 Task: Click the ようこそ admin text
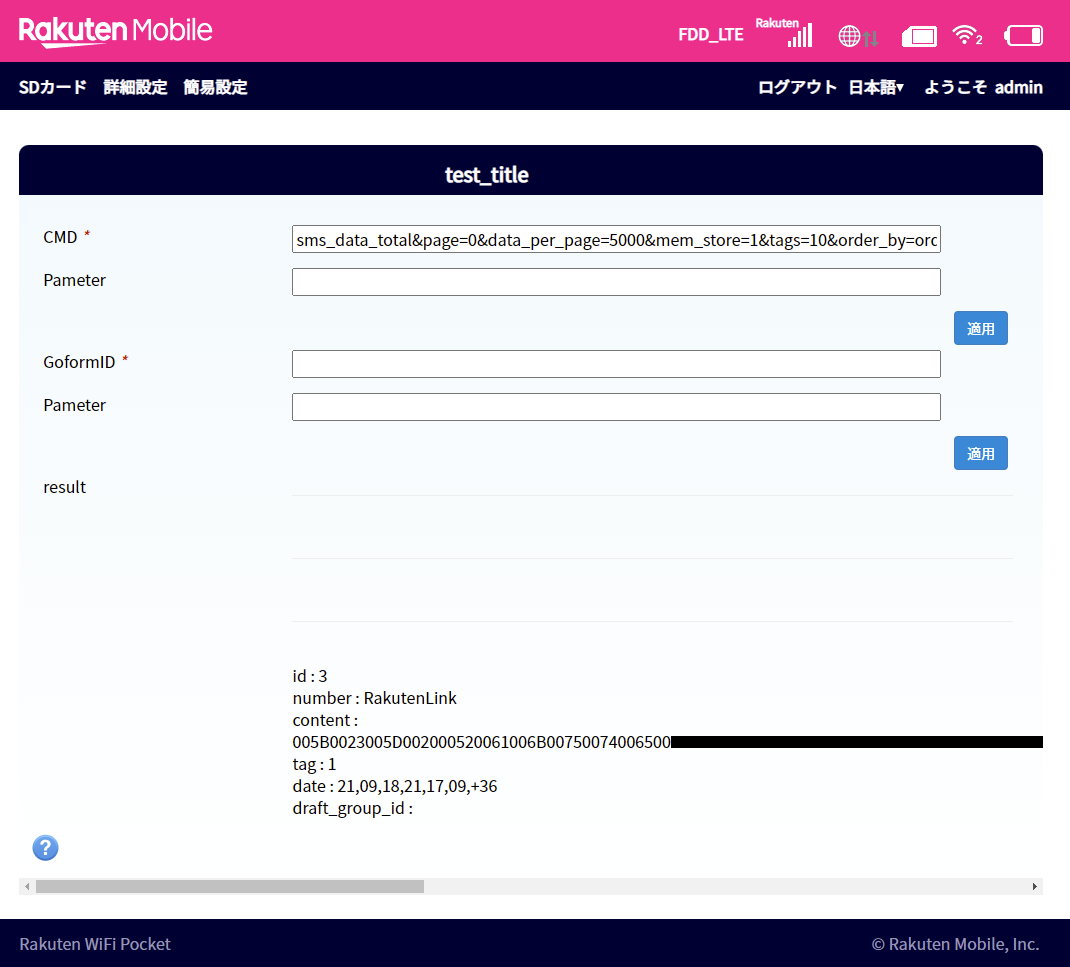(983, 87)
